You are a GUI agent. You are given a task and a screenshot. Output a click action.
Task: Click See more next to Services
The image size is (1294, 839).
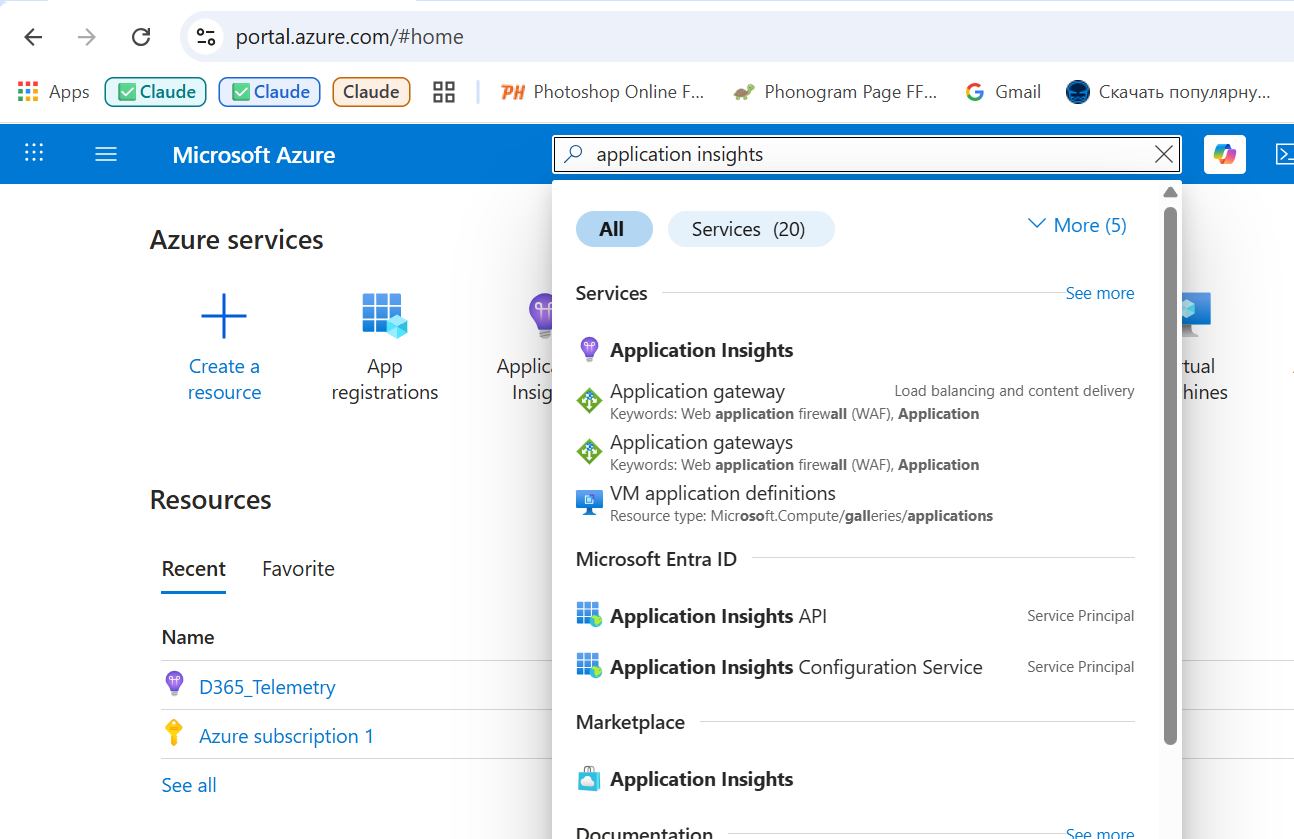[1100, 293]
